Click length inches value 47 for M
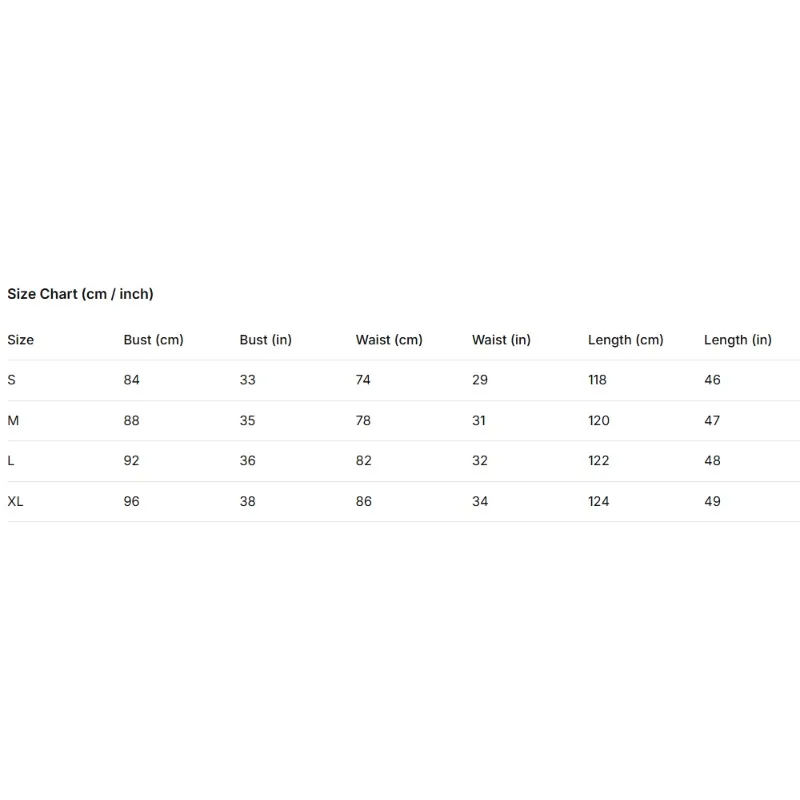The height and width of the screenshot is (800, 800). click(712, 420)
